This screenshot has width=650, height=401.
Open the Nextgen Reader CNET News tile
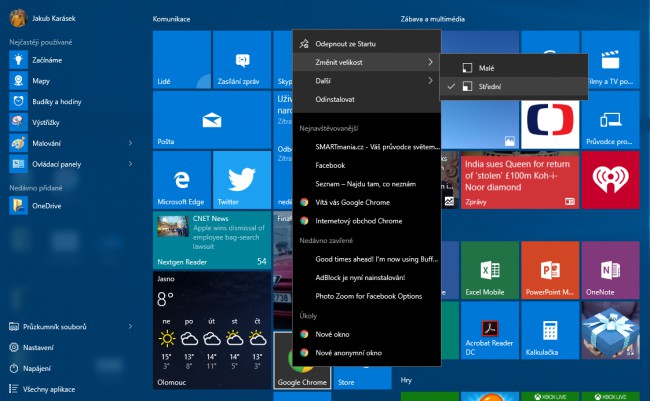tap(212, 240)
